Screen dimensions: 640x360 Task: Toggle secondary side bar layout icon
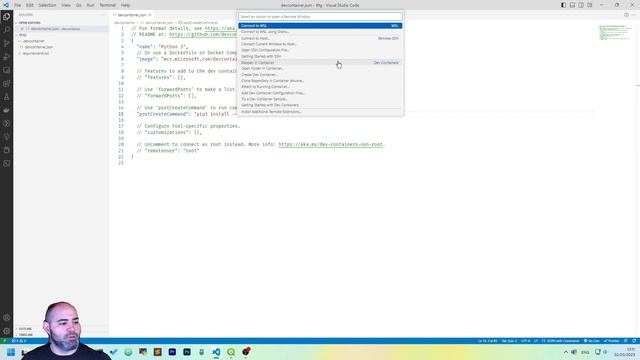pos(581,5)
